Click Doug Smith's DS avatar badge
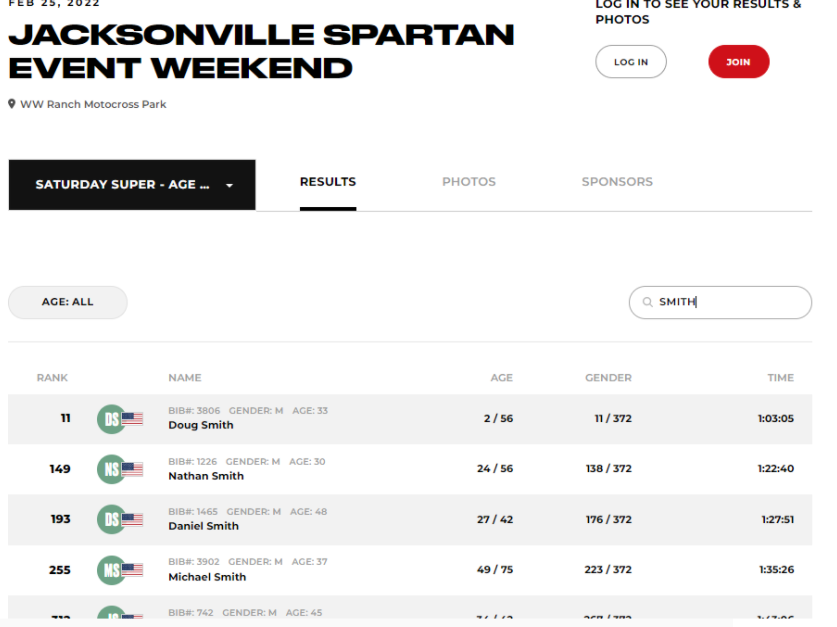Viewport: 837px width, 627px height. click(x=111, y=418)
